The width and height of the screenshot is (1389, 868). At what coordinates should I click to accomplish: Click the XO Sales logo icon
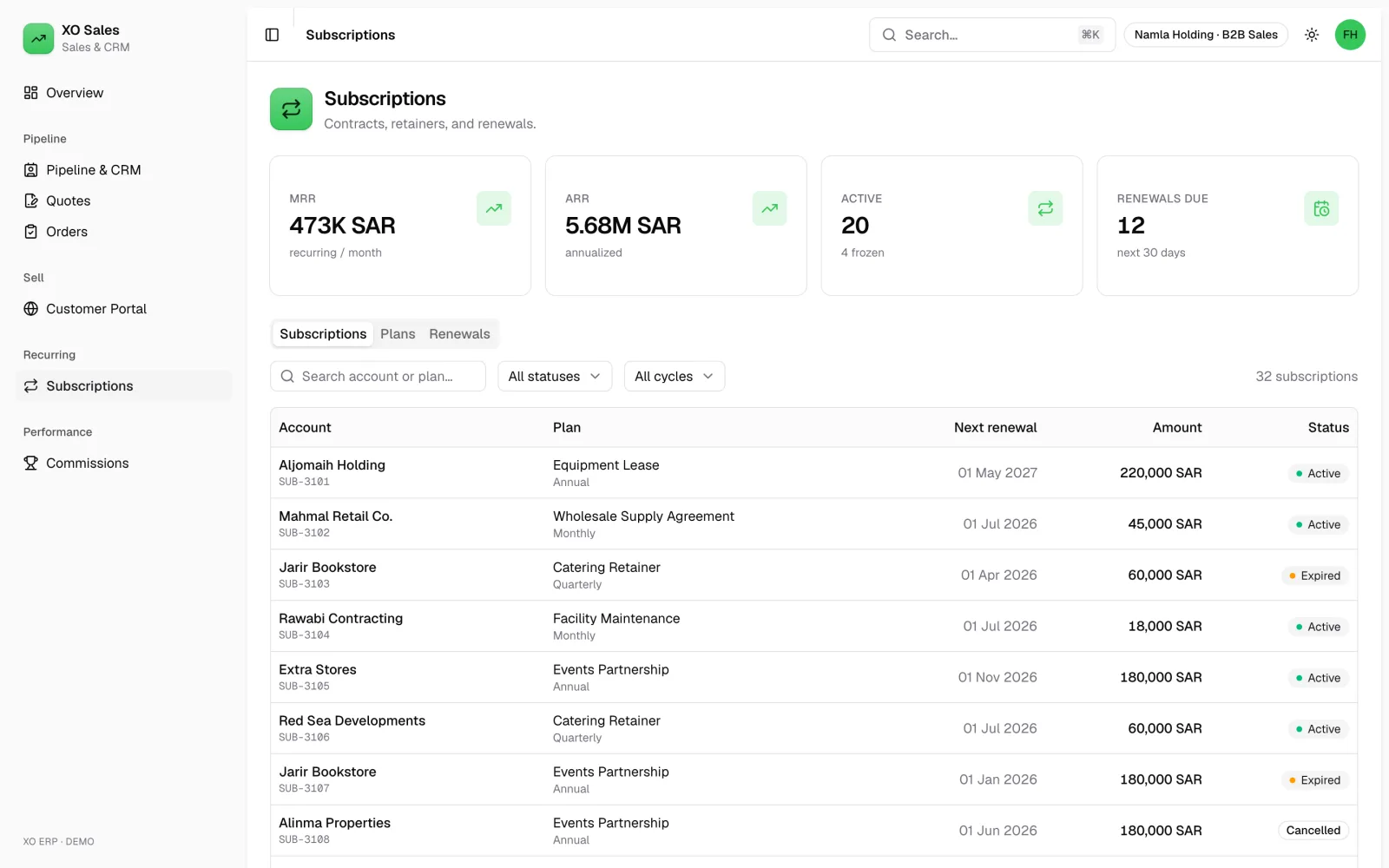click(x=38, y=38)
